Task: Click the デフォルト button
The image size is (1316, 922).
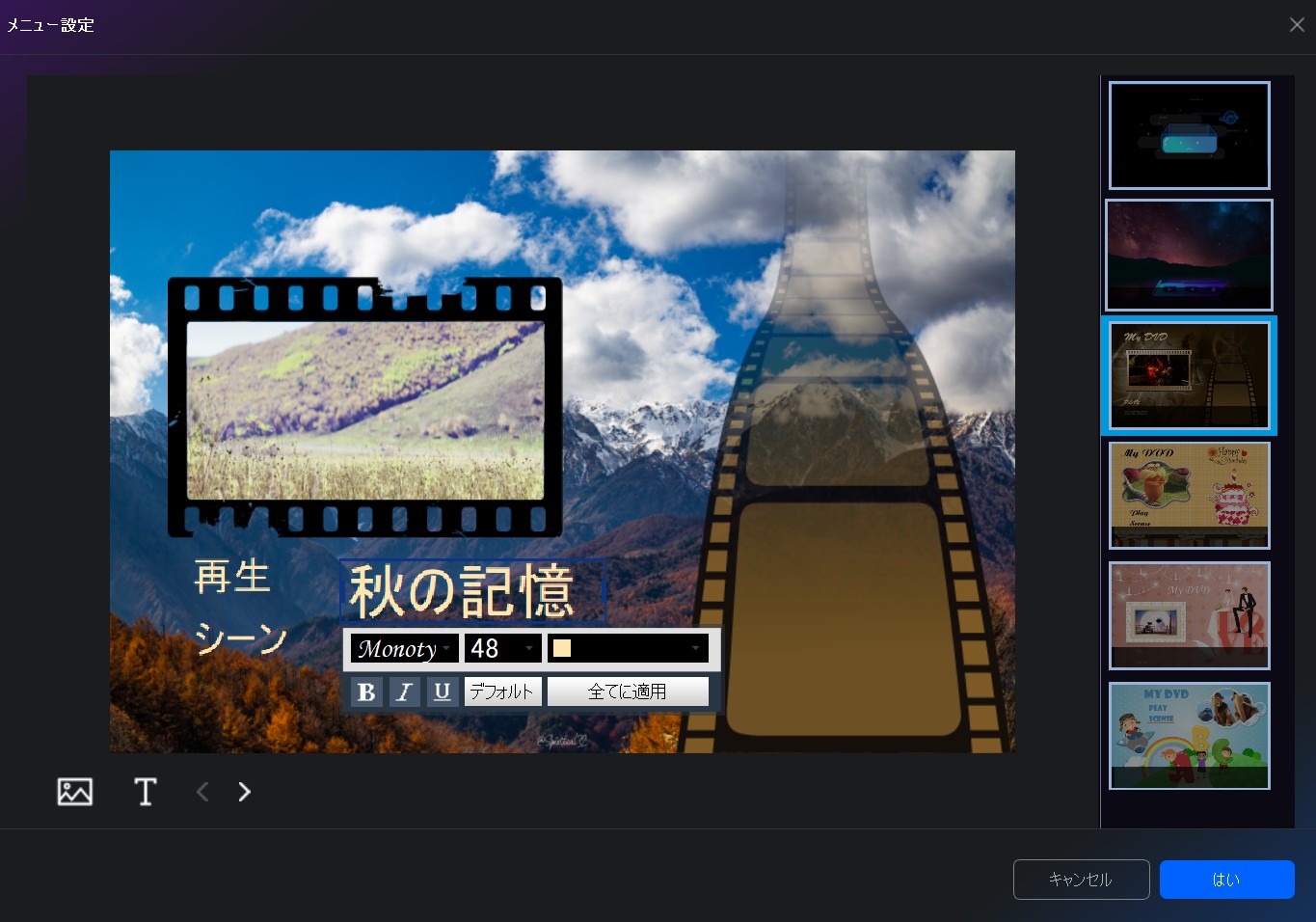Action: [502, 691]
